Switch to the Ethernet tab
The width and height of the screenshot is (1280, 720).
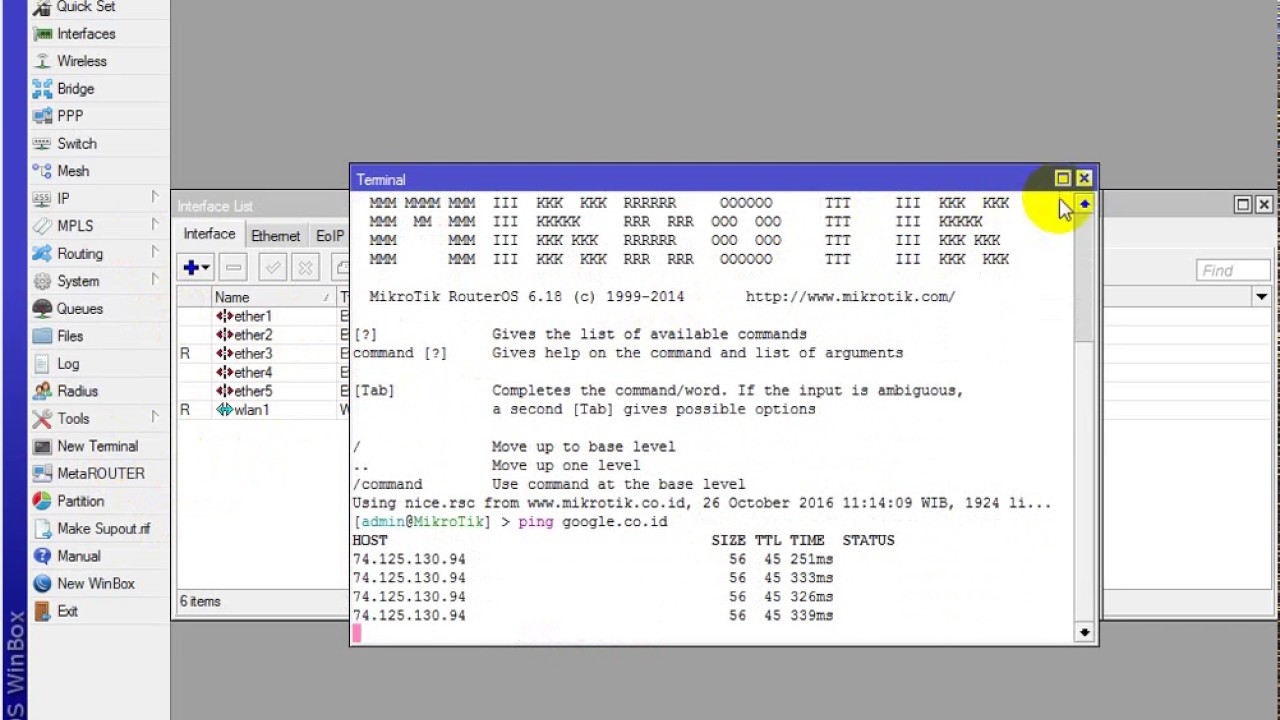(275, 236)
